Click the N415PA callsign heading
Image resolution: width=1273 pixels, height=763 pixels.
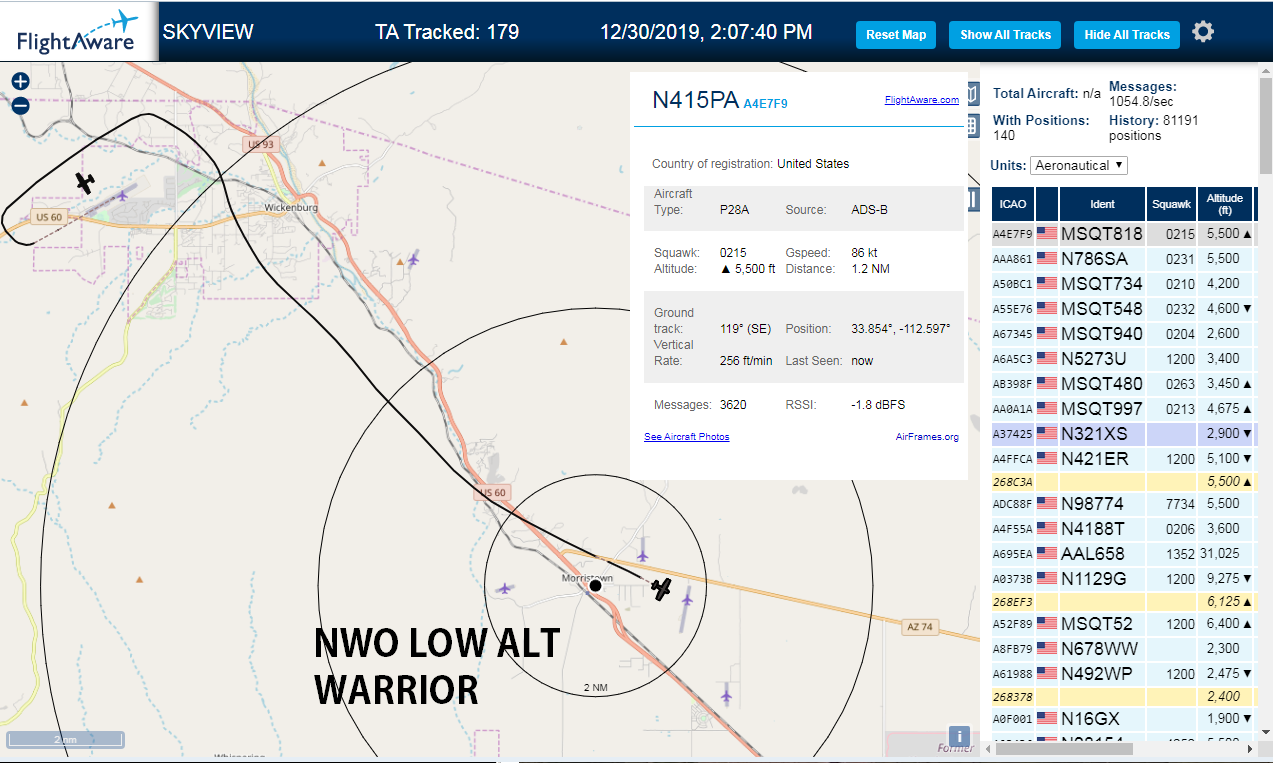click(x=695, y=100)
